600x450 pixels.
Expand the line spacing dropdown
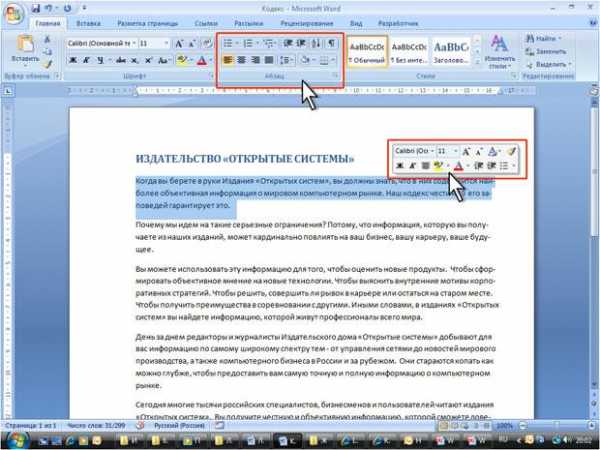pyautogui.click(x=292, y=60)
